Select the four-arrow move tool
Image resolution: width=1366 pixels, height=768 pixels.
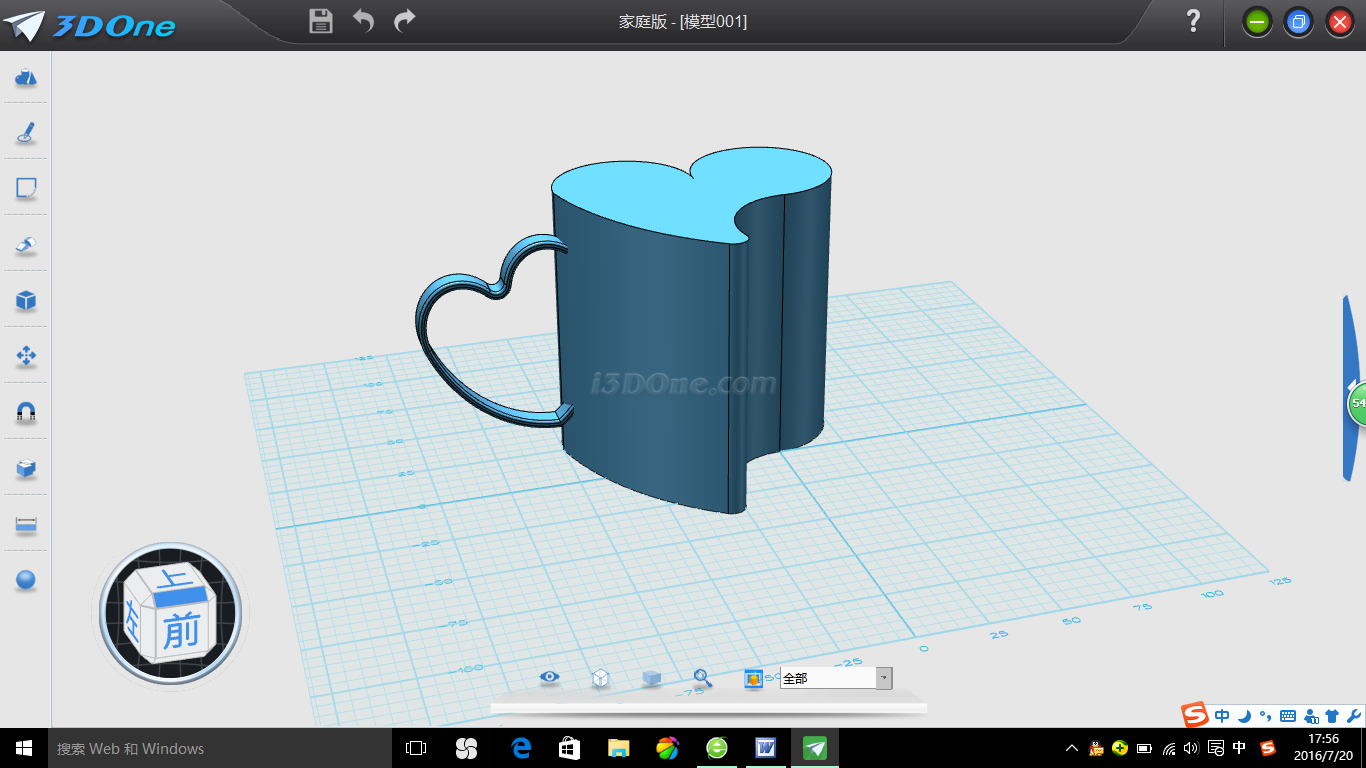26,356
